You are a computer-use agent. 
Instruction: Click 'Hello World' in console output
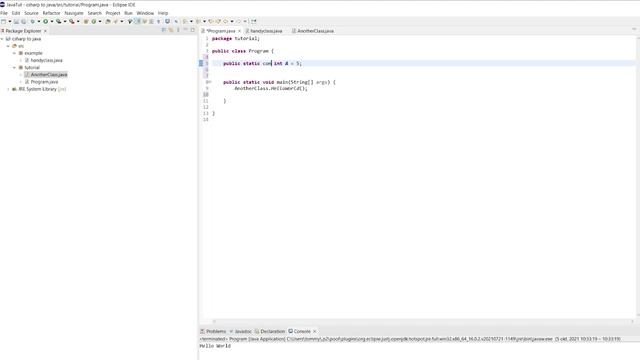click(215, 346)
